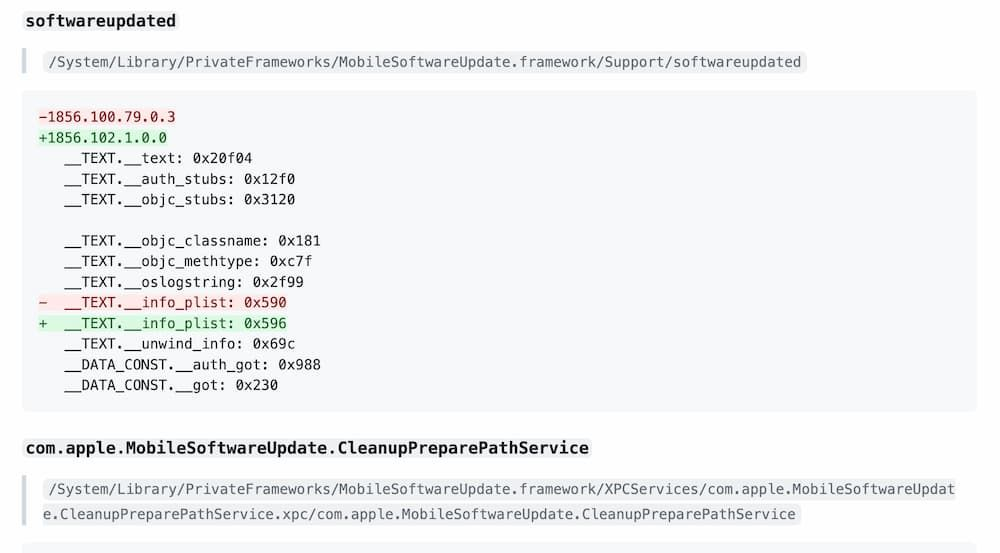Click the XPCServices path first line
Screen dimensions: 1000x553
click(x=501, y=489)
